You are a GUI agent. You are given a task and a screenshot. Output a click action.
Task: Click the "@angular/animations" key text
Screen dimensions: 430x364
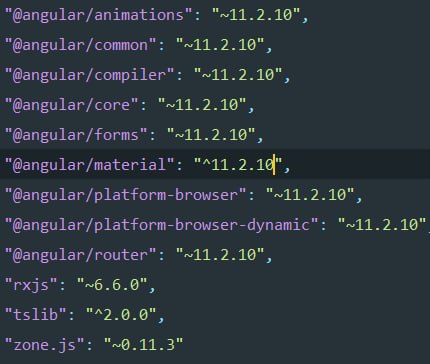point(98,15)
